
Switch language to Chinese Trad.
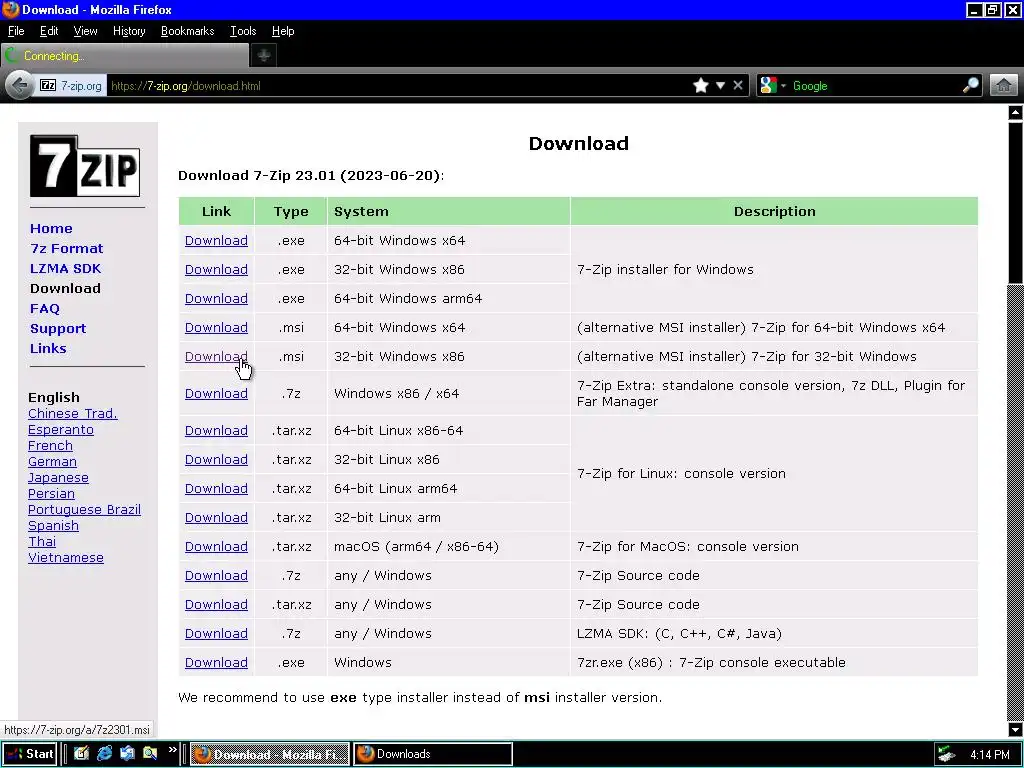coord(72,413)
